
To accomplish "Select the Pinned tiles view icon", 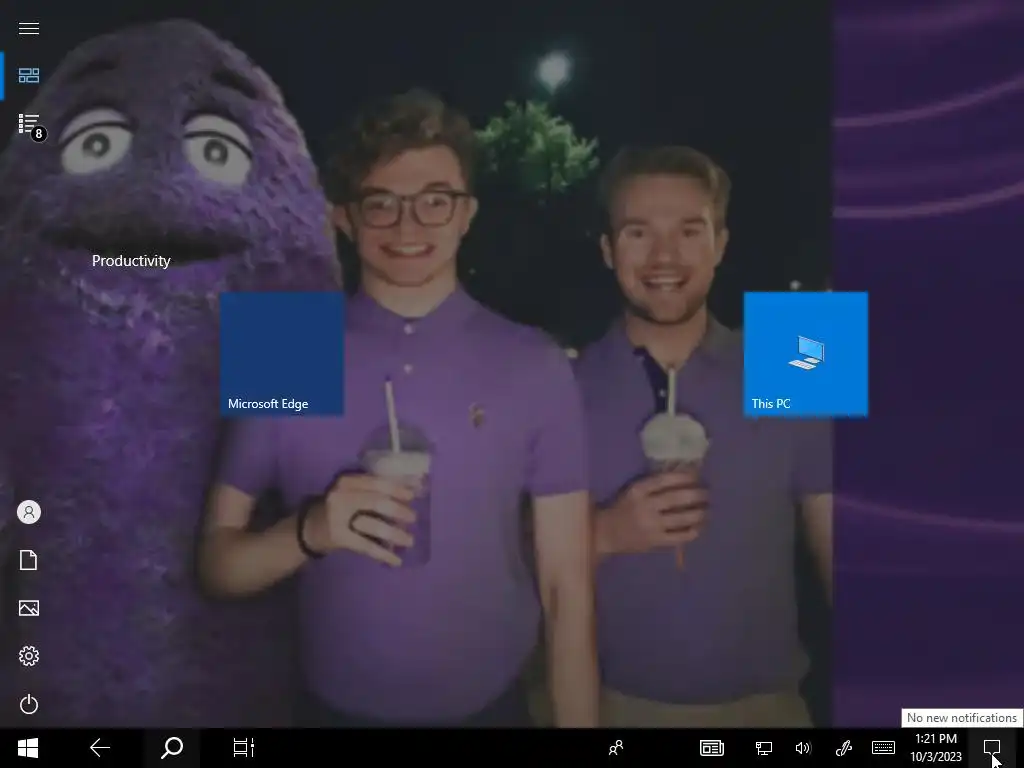I will click(29, 76).
